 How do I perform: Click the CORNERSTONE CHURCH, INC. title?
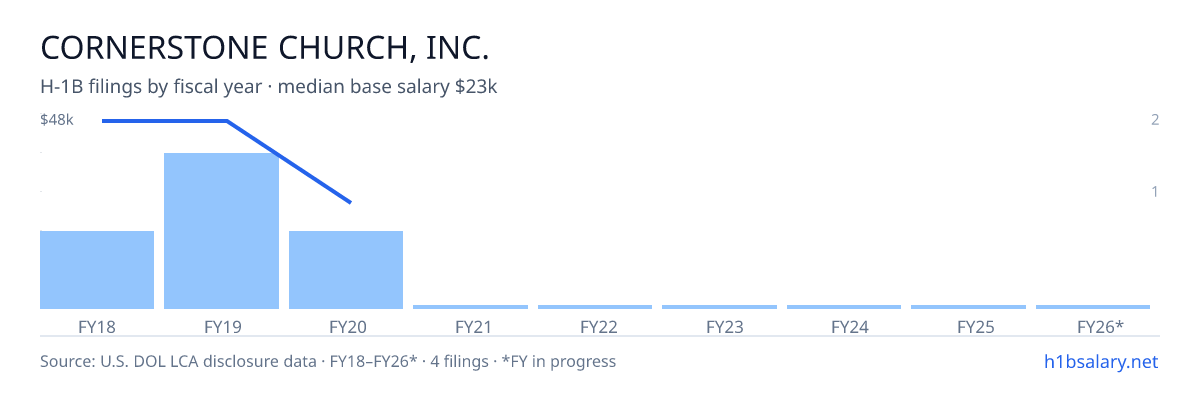tap(265, 47)
